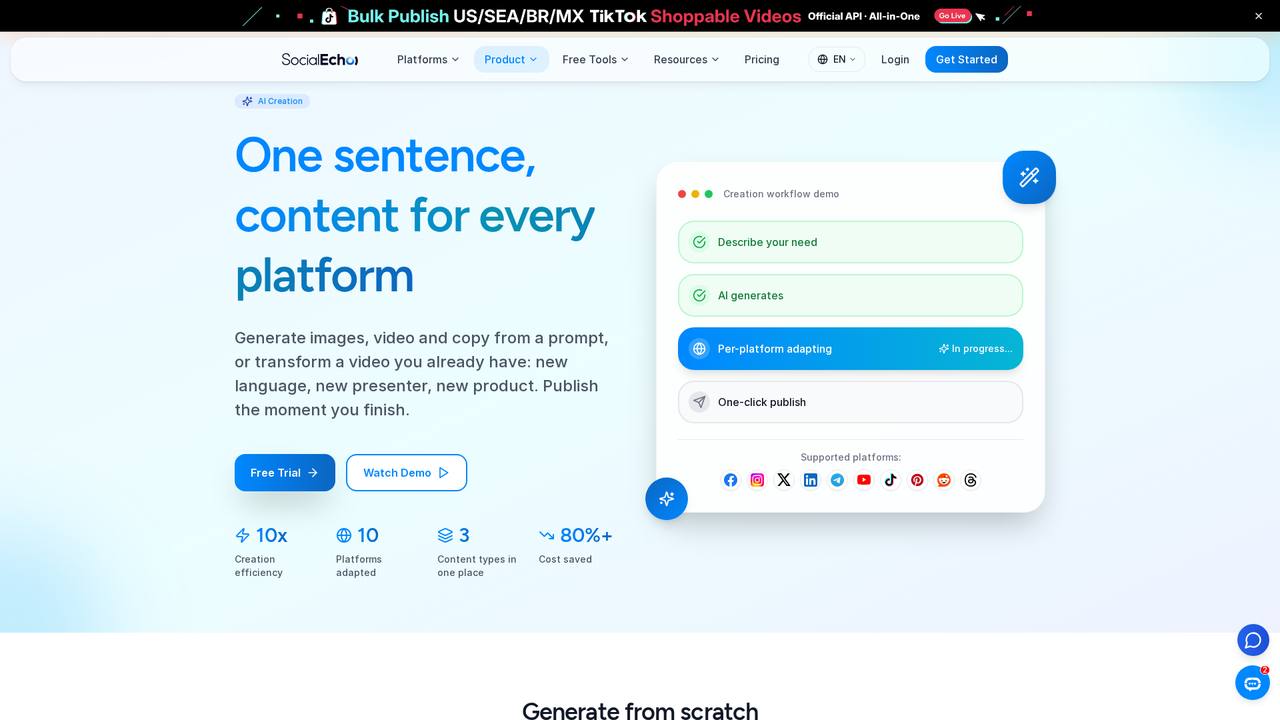
Task: Click the Facebook icon under Supported platforms
Action: click(731, 480)
